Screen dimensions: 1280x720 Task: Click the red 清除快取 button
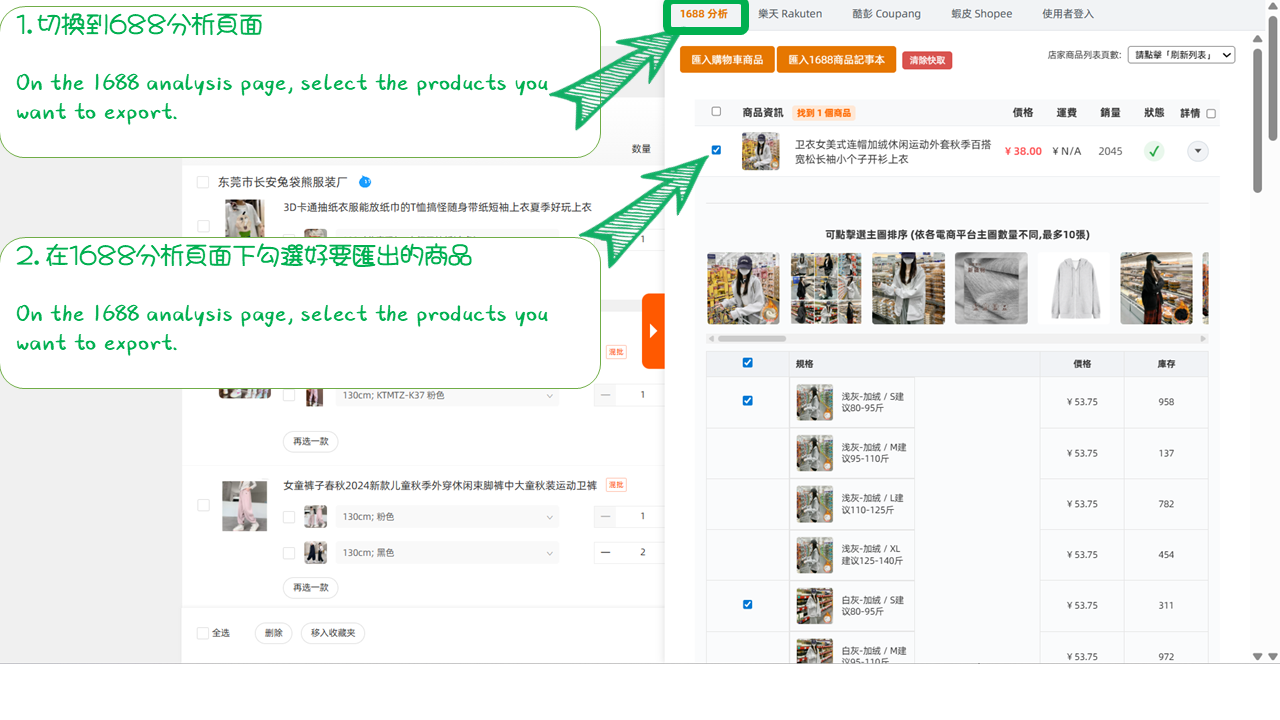click(926, 60)
